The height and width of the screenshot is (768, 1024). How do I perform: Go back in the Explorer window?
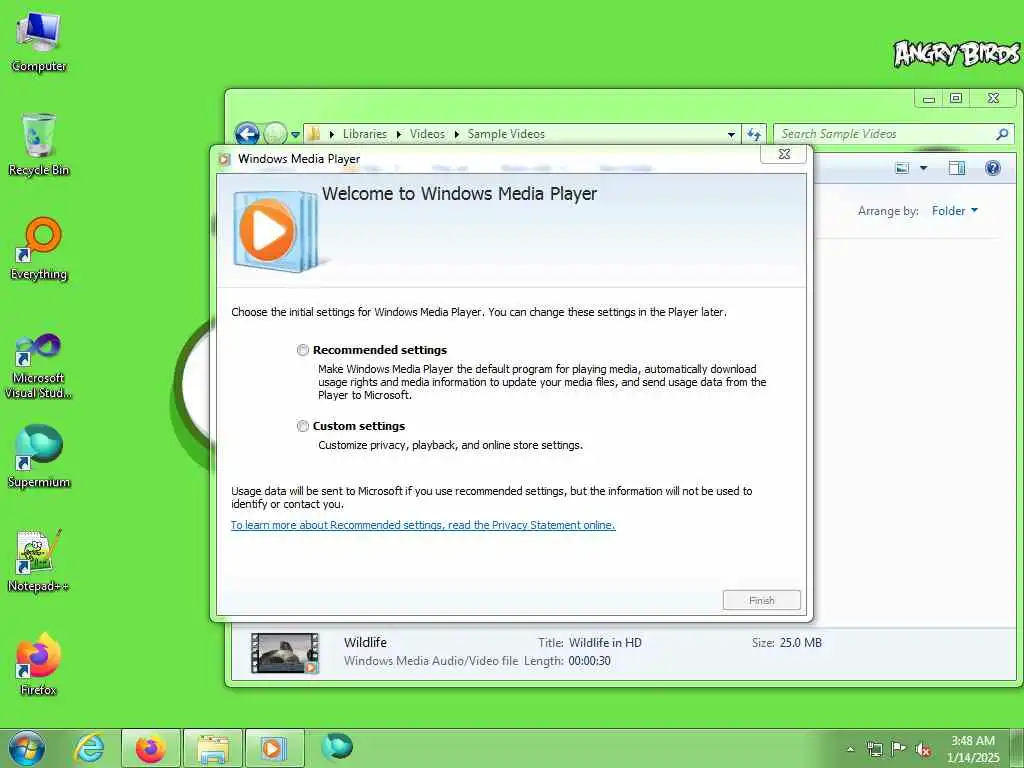[247, 134]
